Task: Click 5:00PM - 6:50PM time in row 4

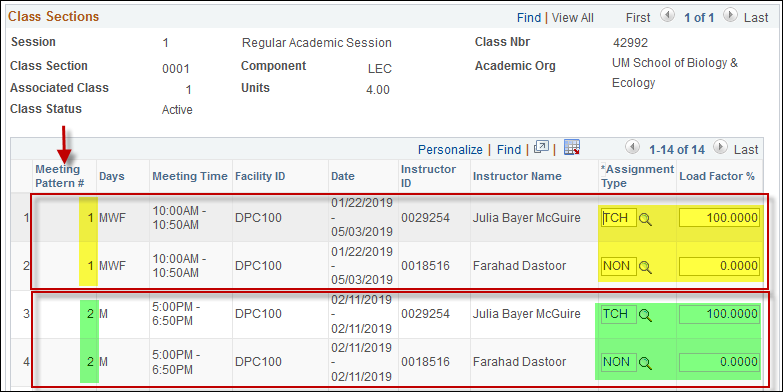Action: tap(176, 362)
